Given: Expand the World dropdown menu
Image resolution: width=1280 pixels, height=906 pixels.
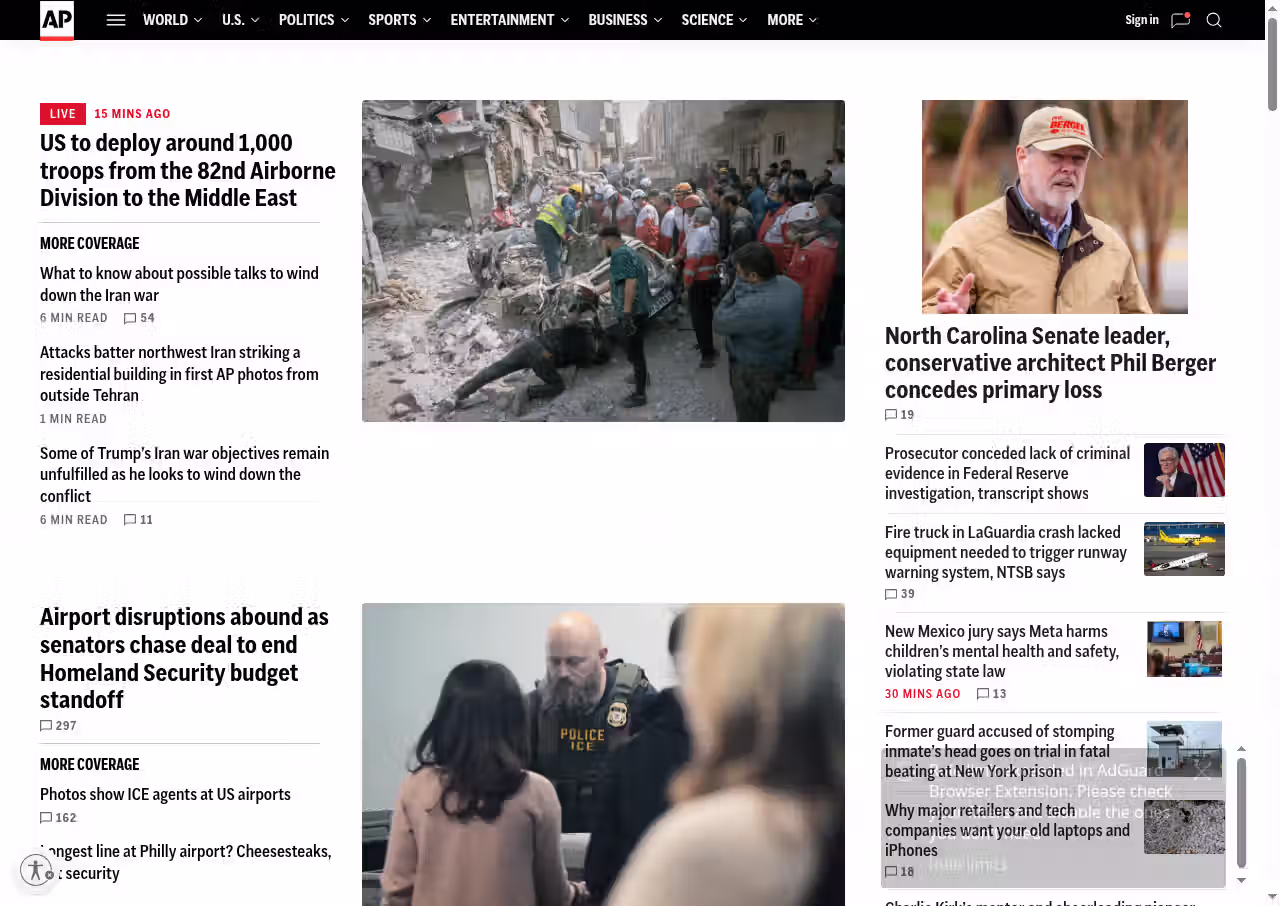Looking at the screenshot, I should pyautogui.click(x=172, y=20).
